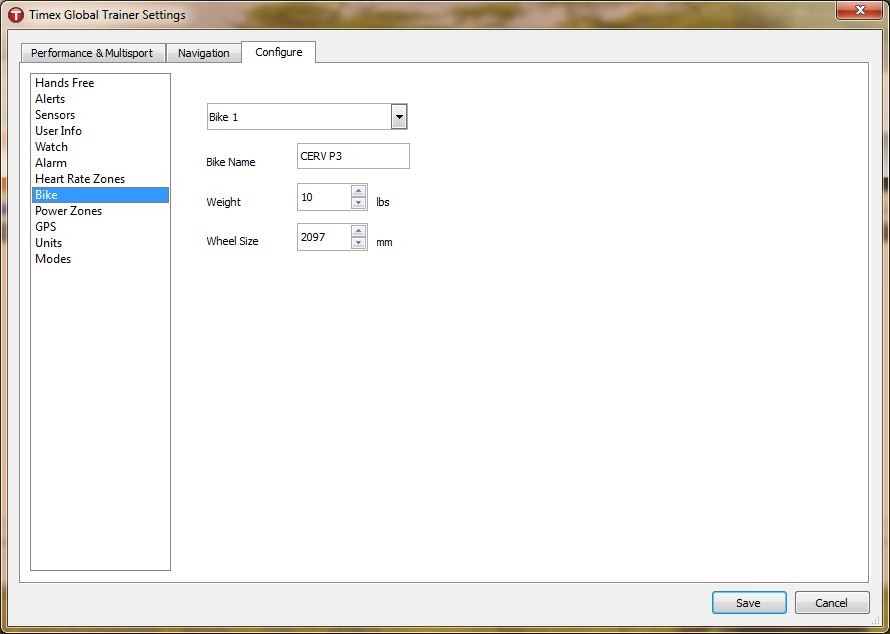Decrease bike weight with down arrow
The height and width of the screenshot is (634, 890).
pos(358,203)
